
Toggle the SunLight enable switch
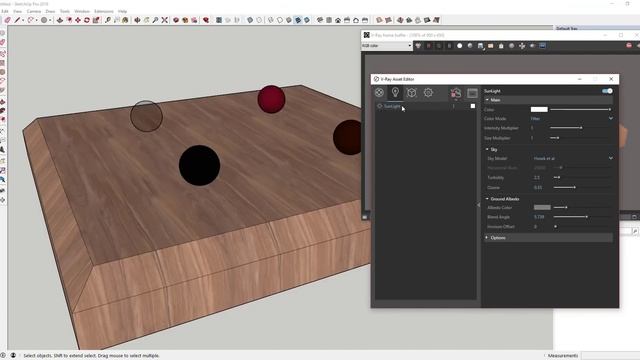[607, 91]
